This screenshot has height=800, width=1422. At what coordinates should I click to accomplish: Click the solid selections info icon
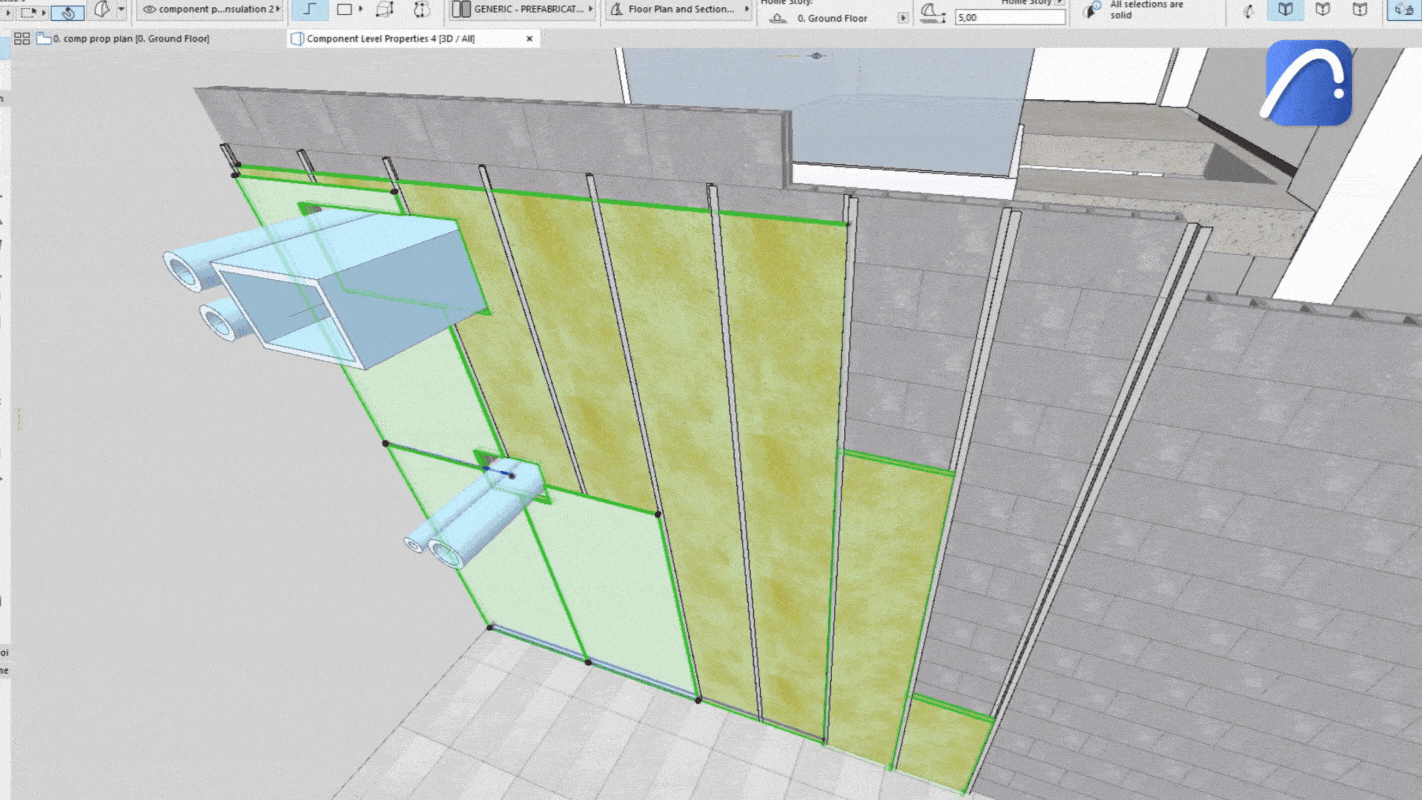pyautogui.click(x=1092, y=11)
